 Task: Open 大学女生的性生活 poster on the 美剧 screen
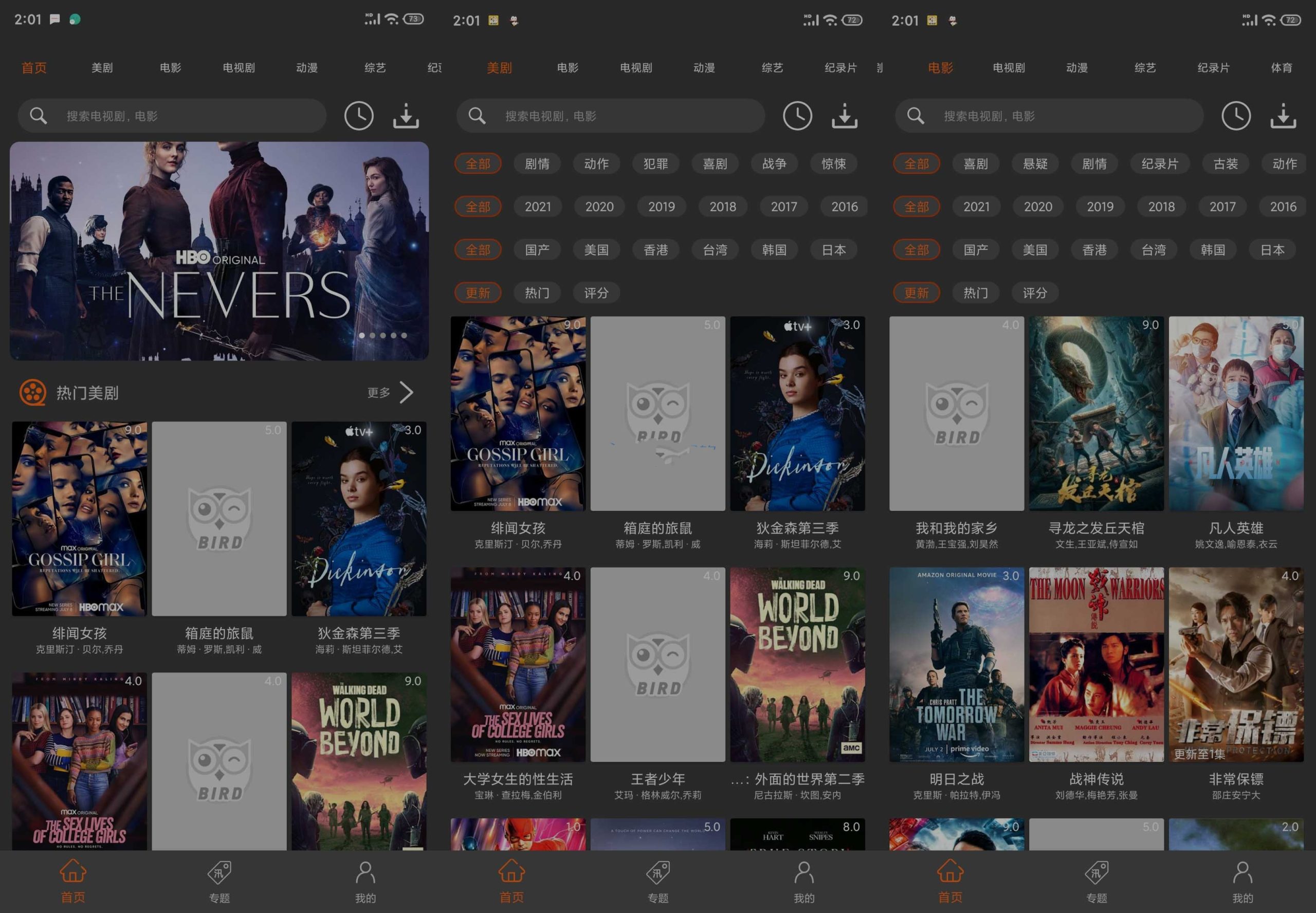pyautogui.click(x=518, y=665)
